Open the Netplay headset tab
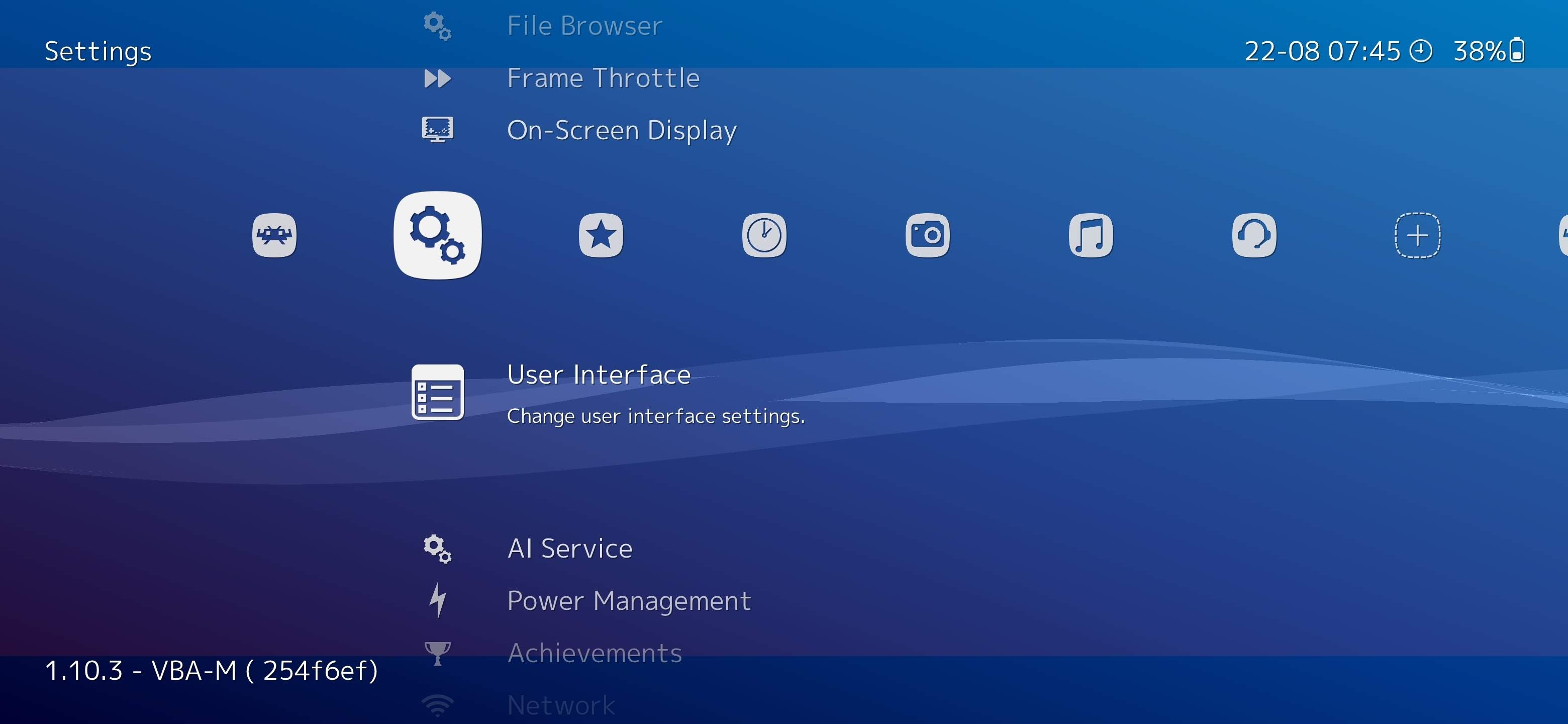Screen dimensions: 1568x724 click(1254, 235)
